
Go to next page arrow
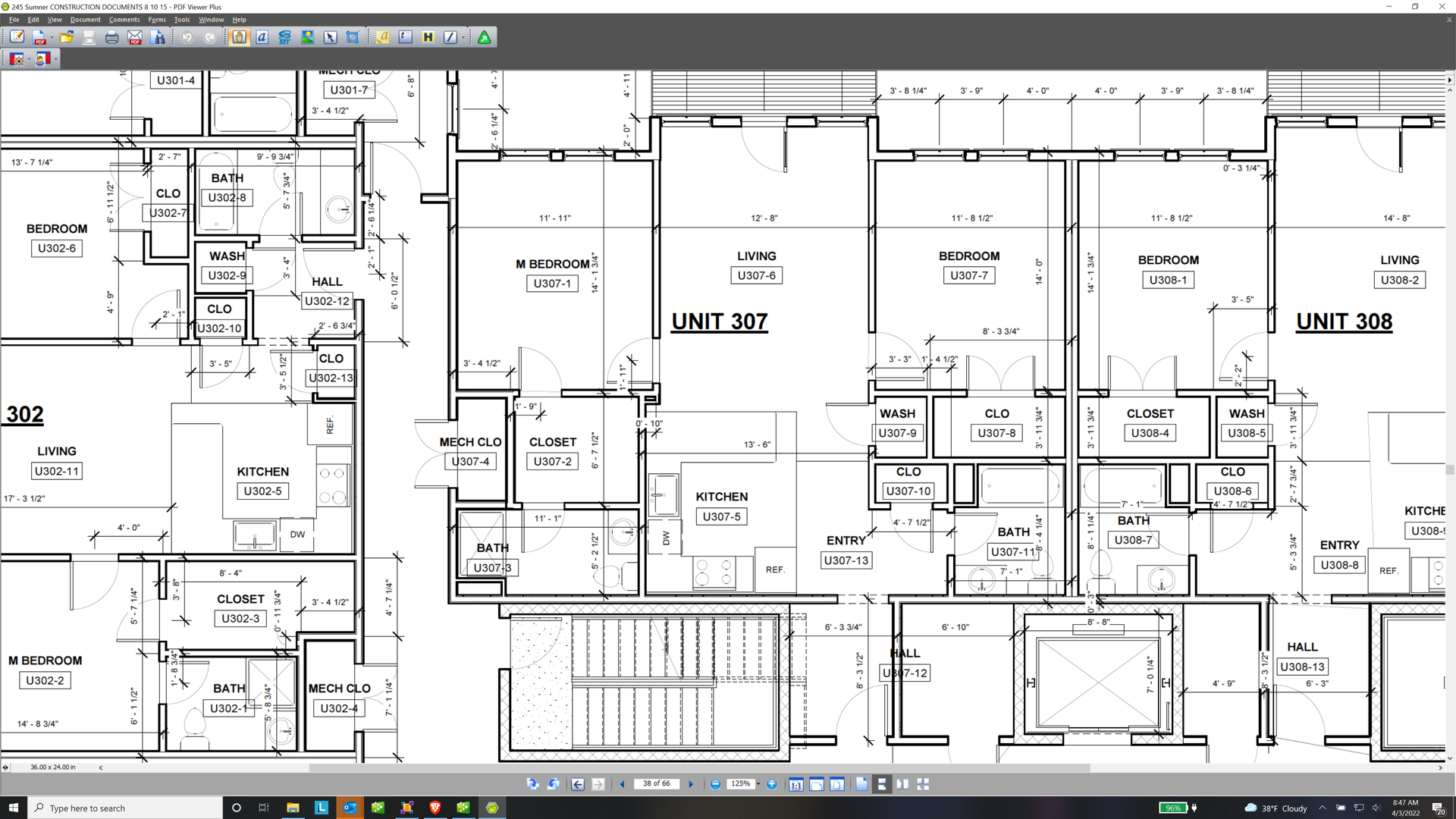point(691,784)
